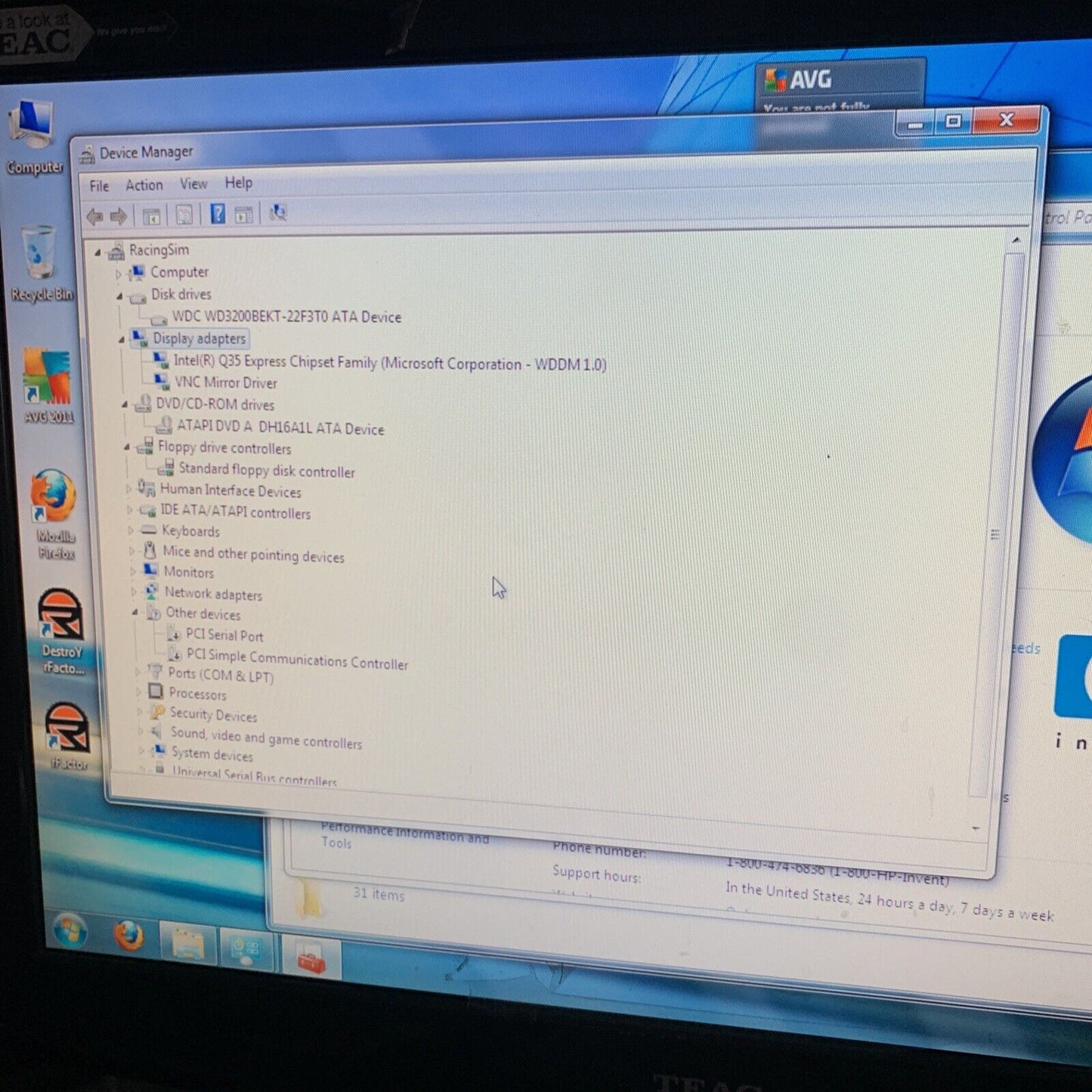Click the Properties toolbar icon
This screenshot has width=1092, height=1092.
click(x=184, y=215)
